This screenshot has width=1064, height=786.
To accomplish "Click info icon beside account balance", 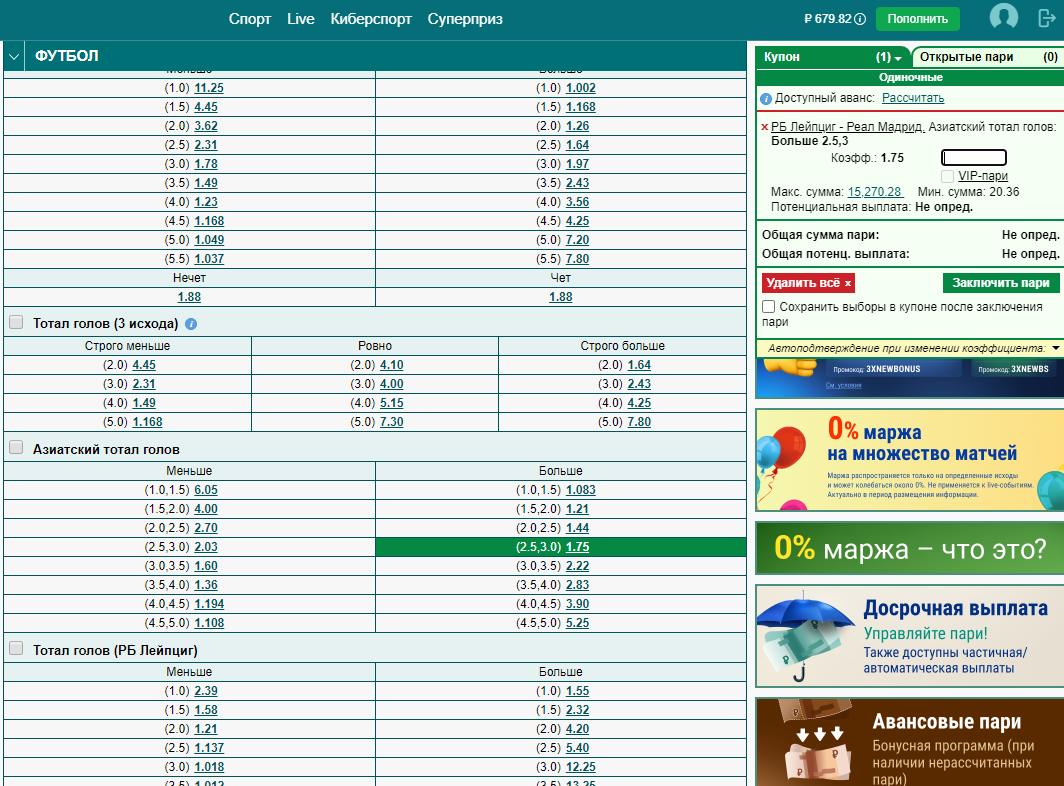I will (860, 19).
